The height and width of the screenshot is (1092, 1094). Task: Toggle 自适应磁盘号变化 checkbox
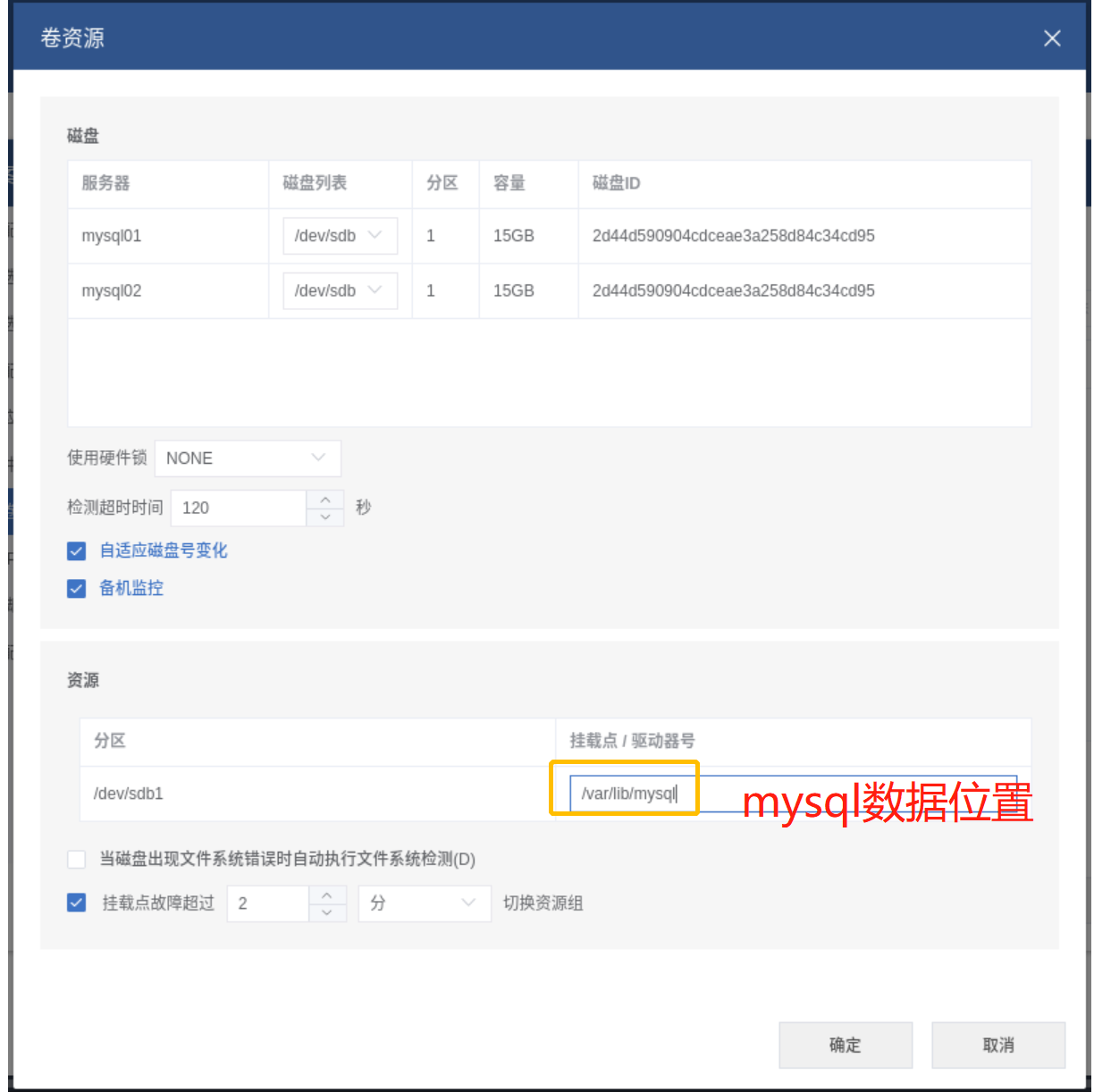tap(77, 551)
